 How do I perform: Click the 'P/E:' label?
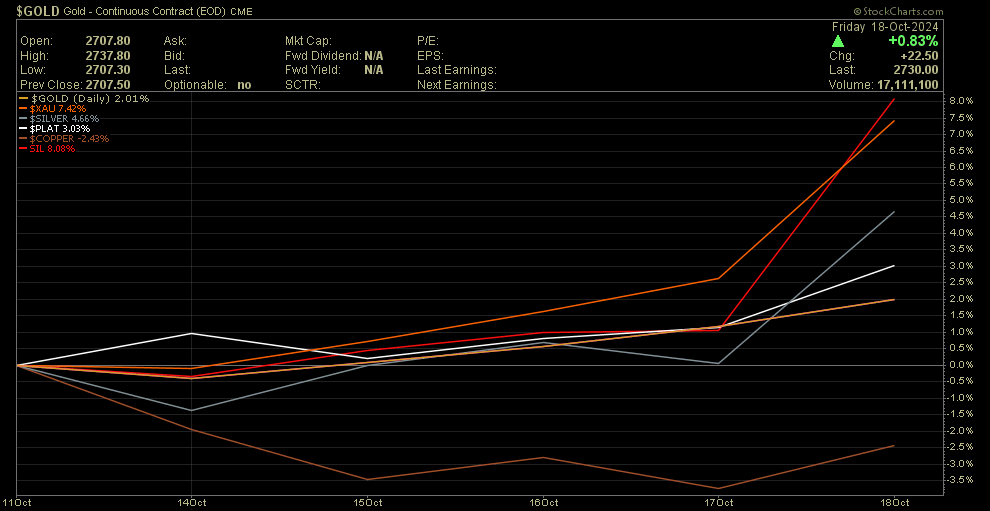pyautogui.click(x=429, y=41)
